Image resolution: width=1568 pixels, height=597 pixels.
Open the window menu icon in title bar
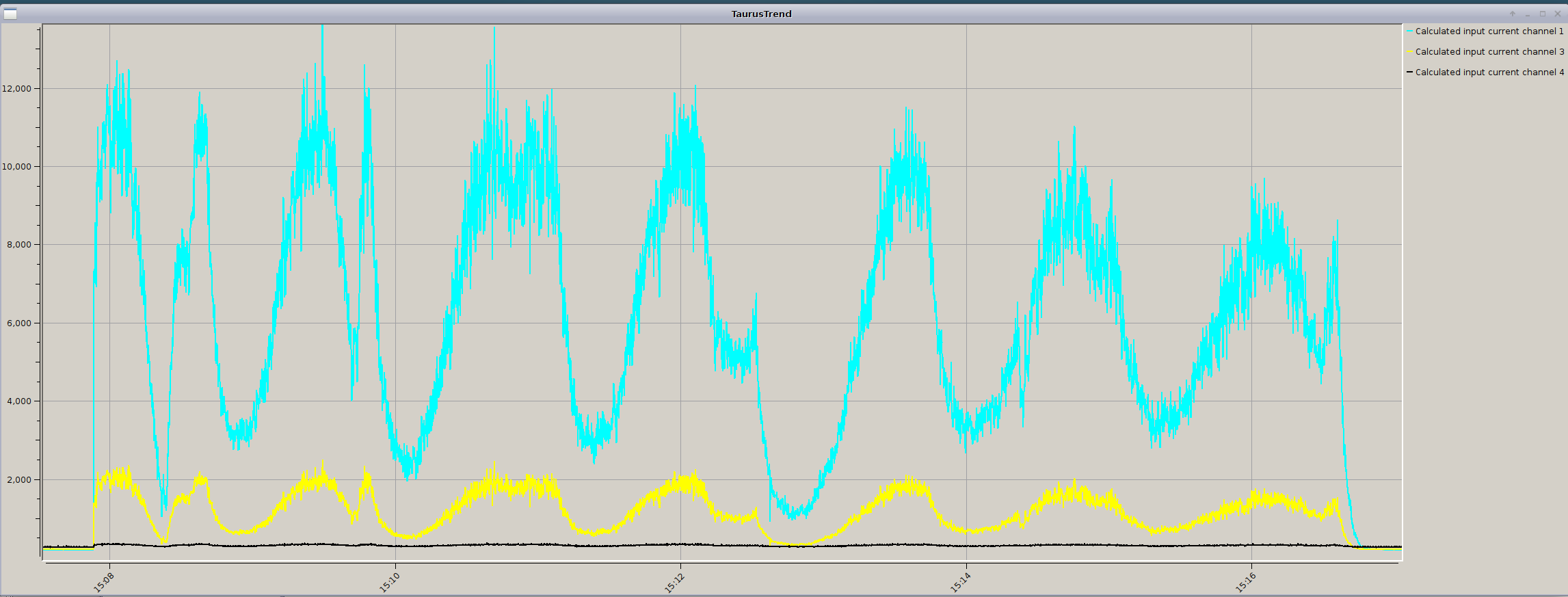(x=10, y=14)
